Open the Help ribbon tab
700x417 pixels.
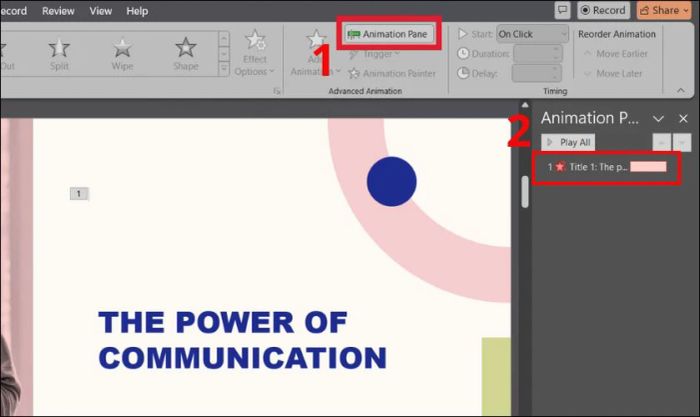click(x=137, y=11)
